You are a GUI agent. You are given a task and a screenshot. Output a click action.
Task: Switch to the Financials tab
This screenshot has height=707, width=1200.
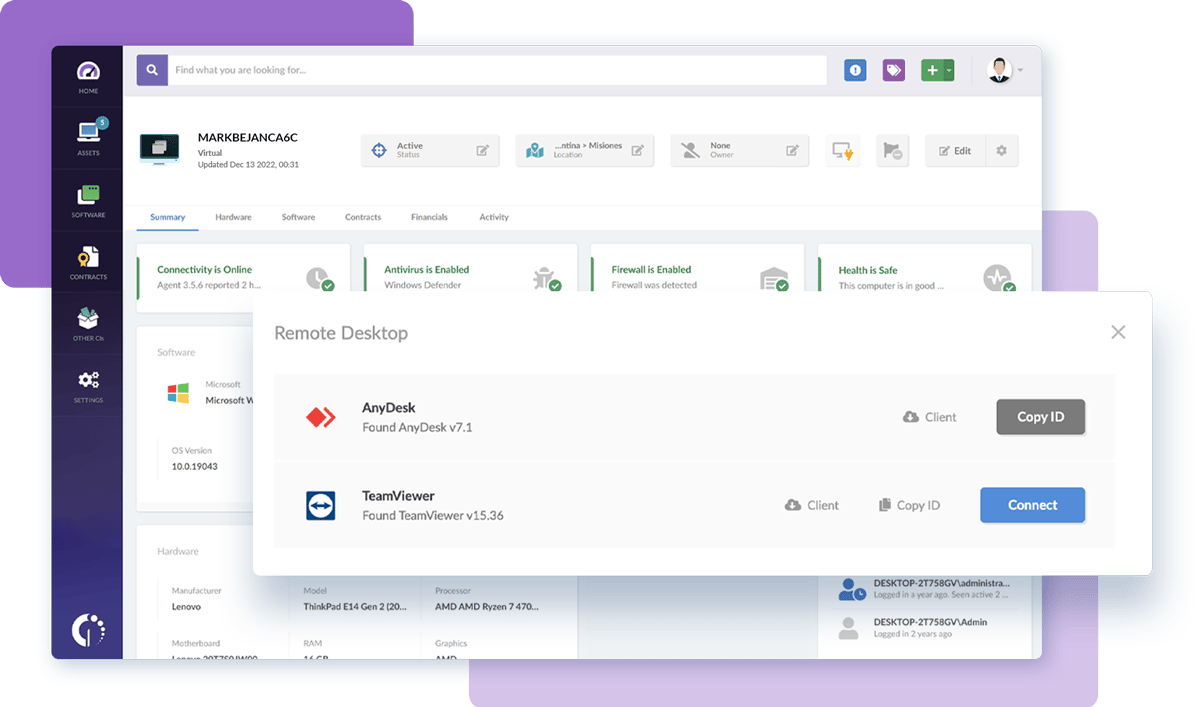tap(429, 217)
